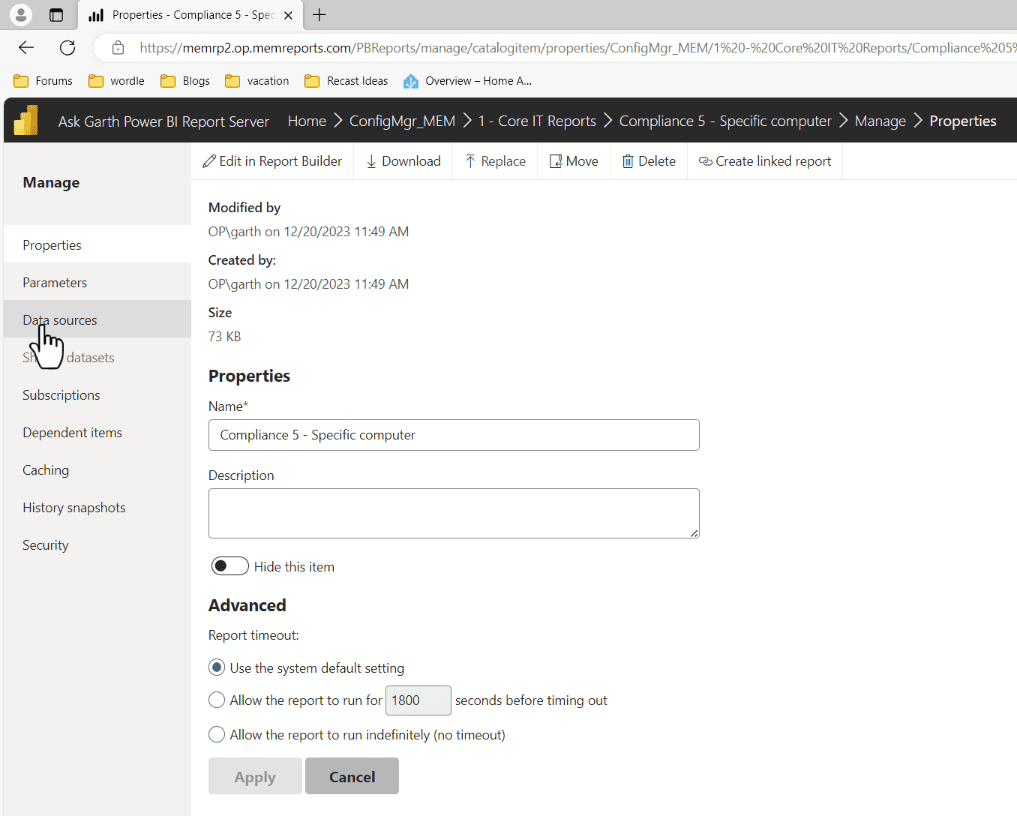Go back to previous page

(26, 47)
